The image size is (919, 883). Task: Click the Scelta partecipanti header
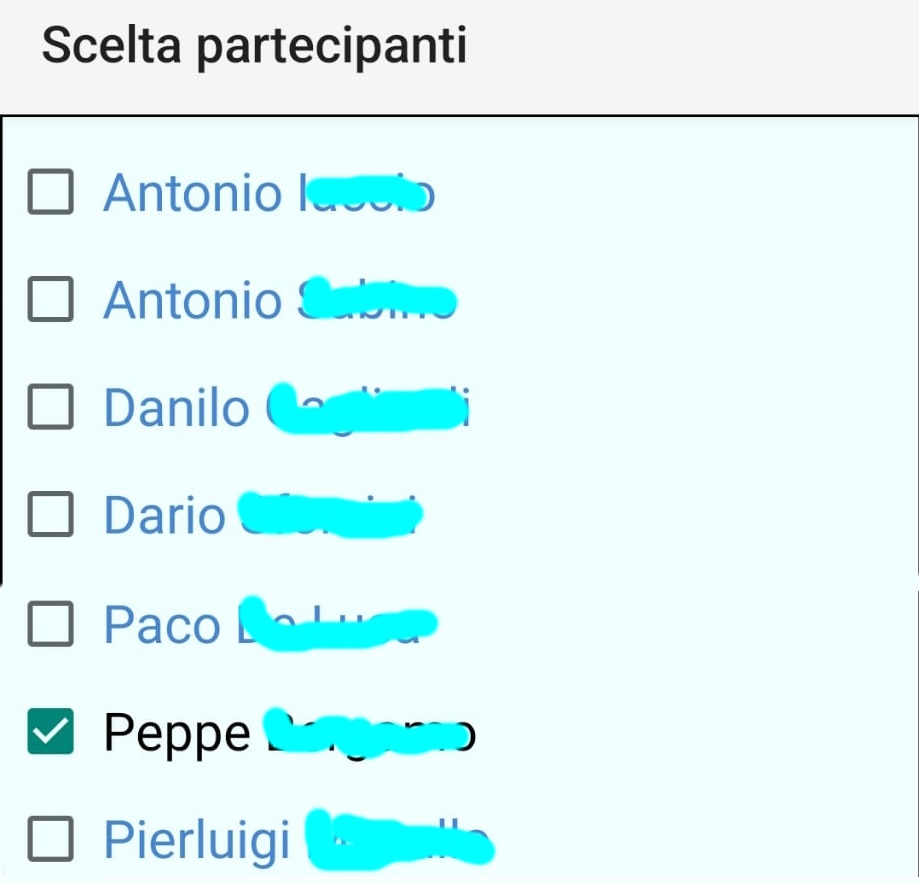pos(255,45)
